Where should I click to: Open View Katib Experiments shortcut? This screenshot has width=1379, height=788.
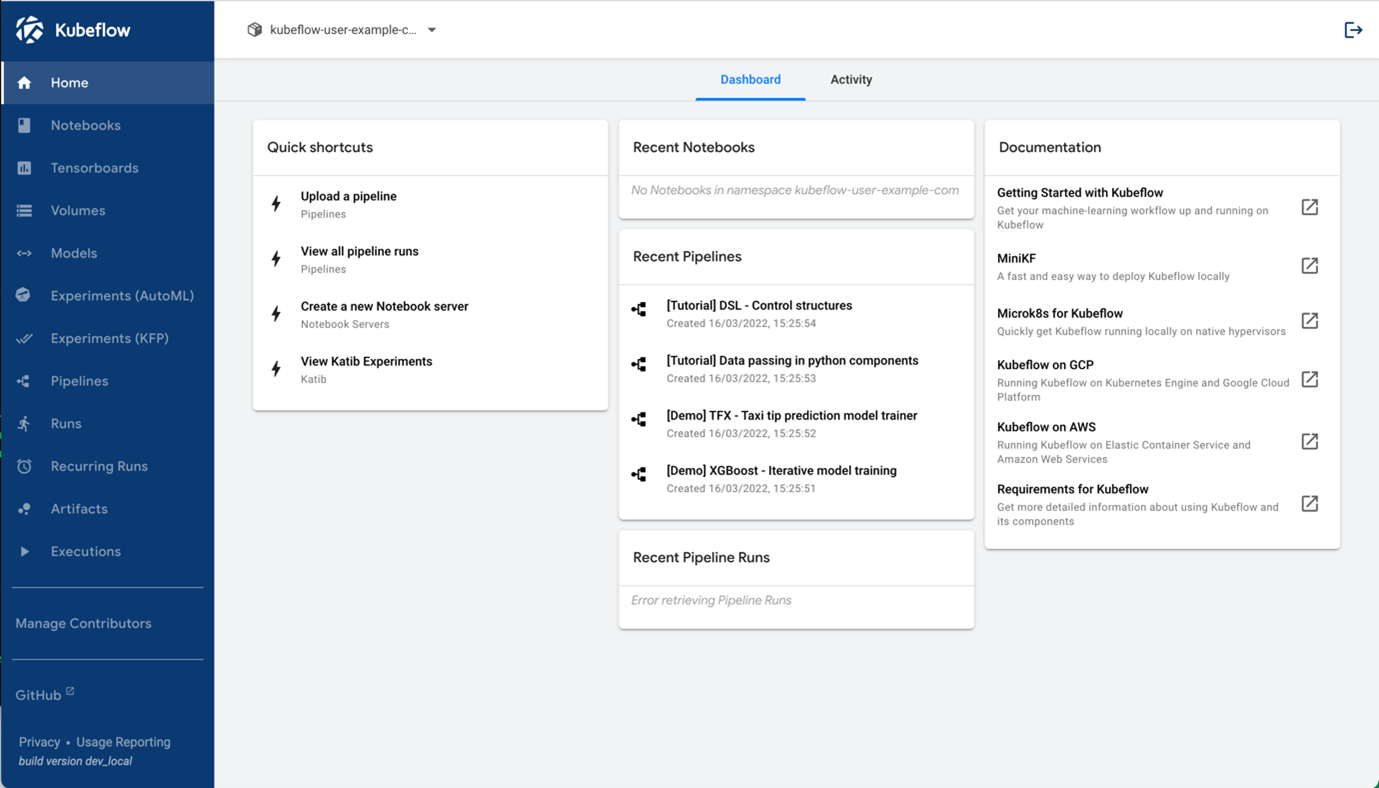(365, 361)
